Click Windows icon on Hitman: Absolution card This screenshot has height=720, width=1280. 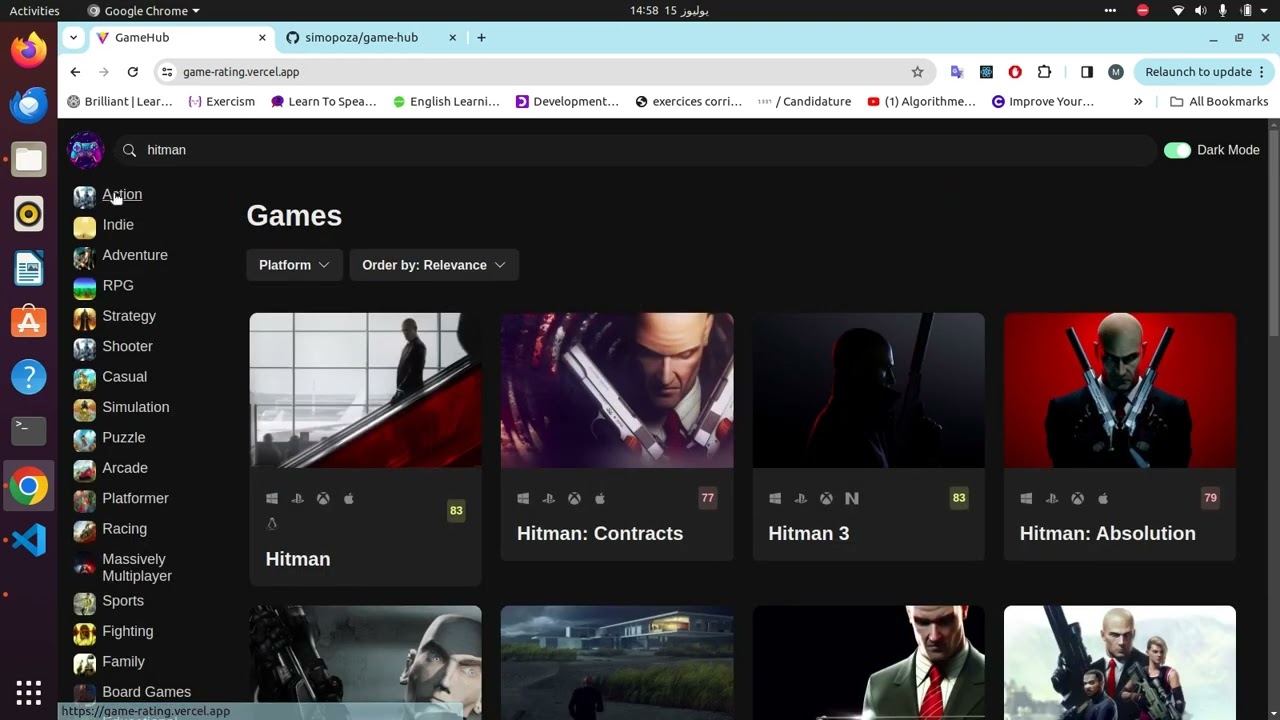1026,498
